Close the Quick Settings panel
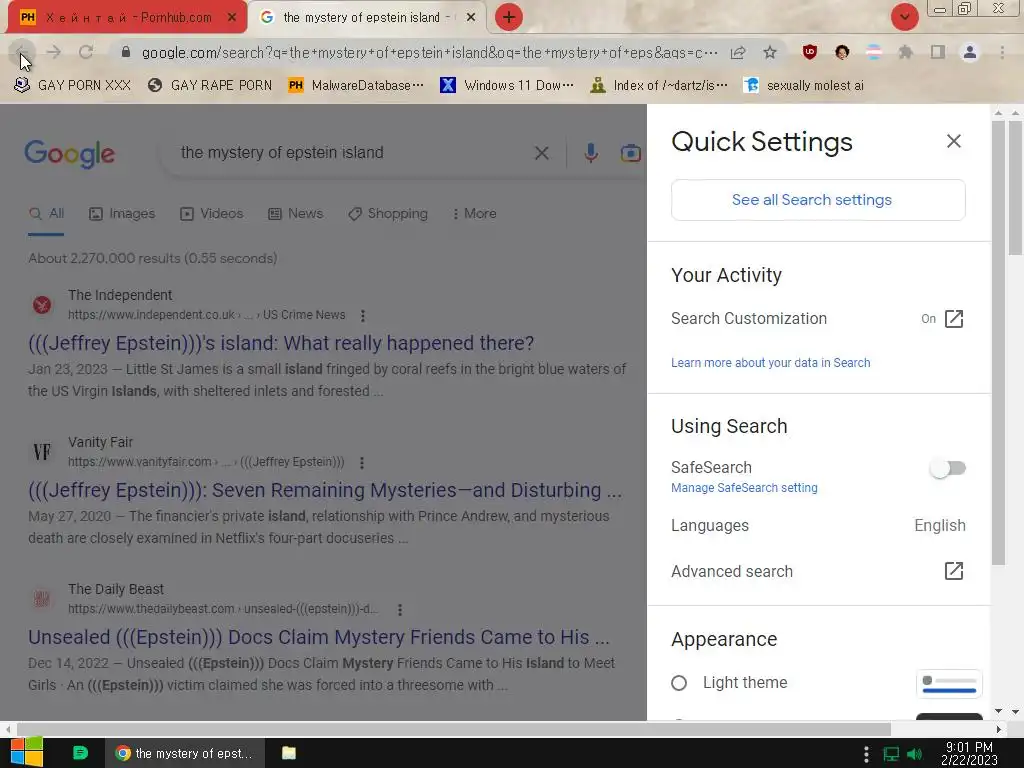The width and height of the screenshot is (1024, 768). click(x=953, y=141)
